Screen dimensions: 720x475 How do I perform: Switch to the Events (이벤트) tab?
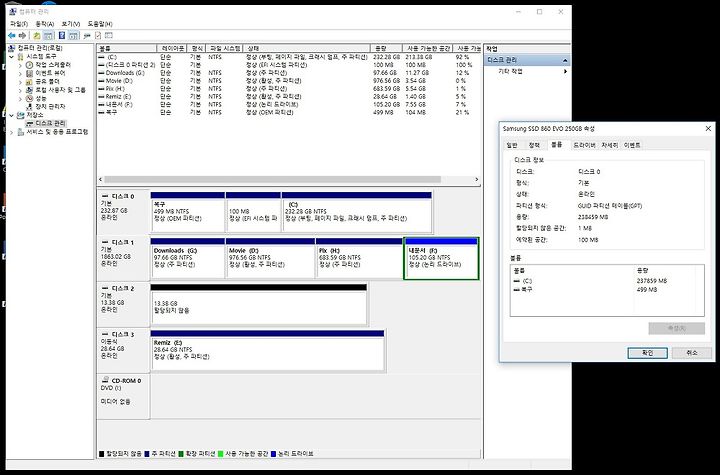click(632, 145)
